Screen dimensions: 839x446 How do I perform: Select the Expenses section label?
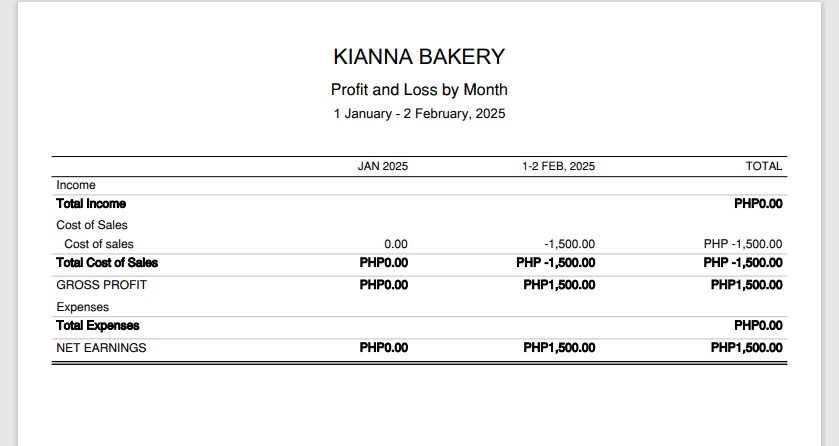coord(82,307)
